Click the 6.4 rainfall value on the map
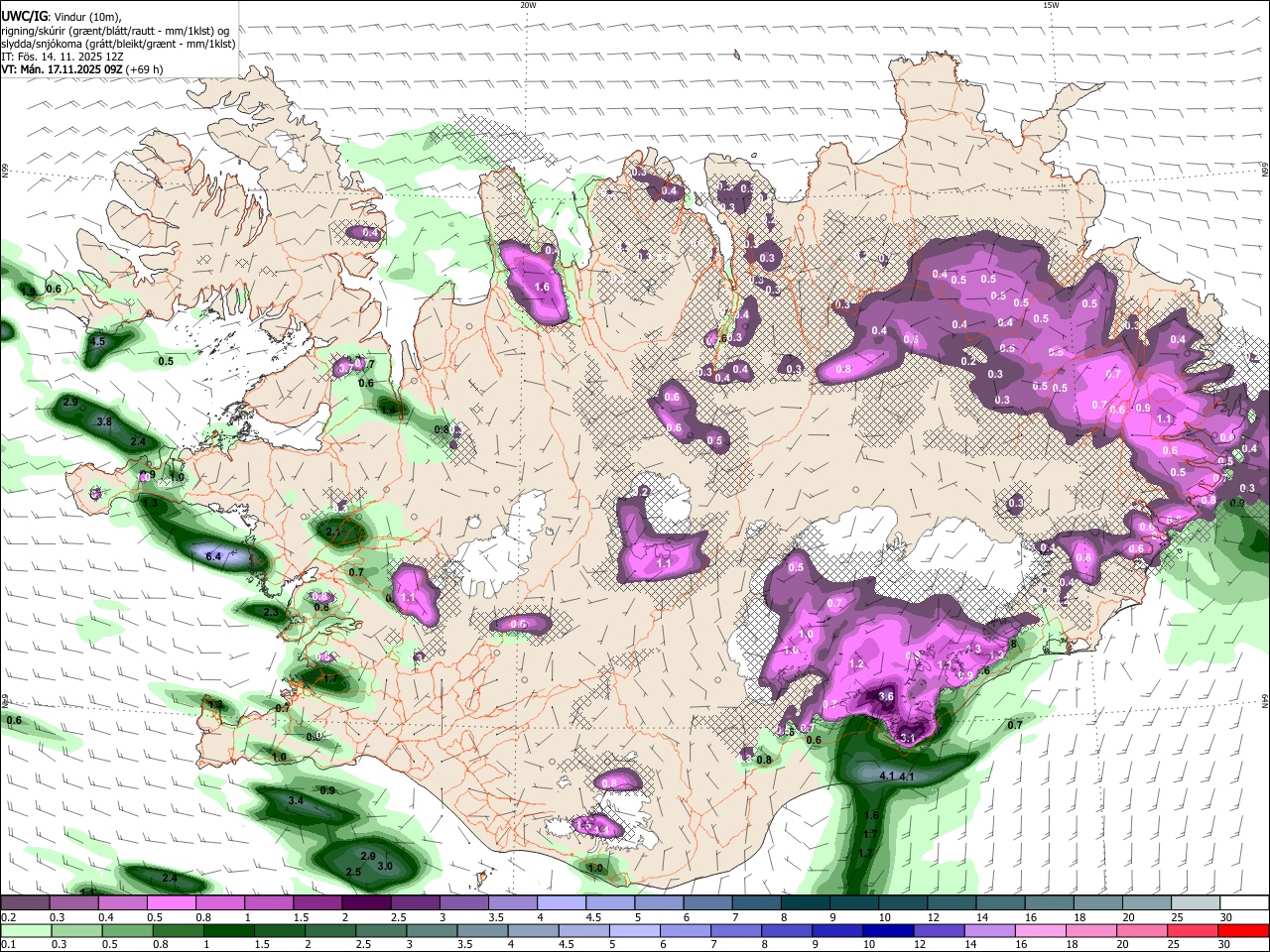 click(213, 557)
